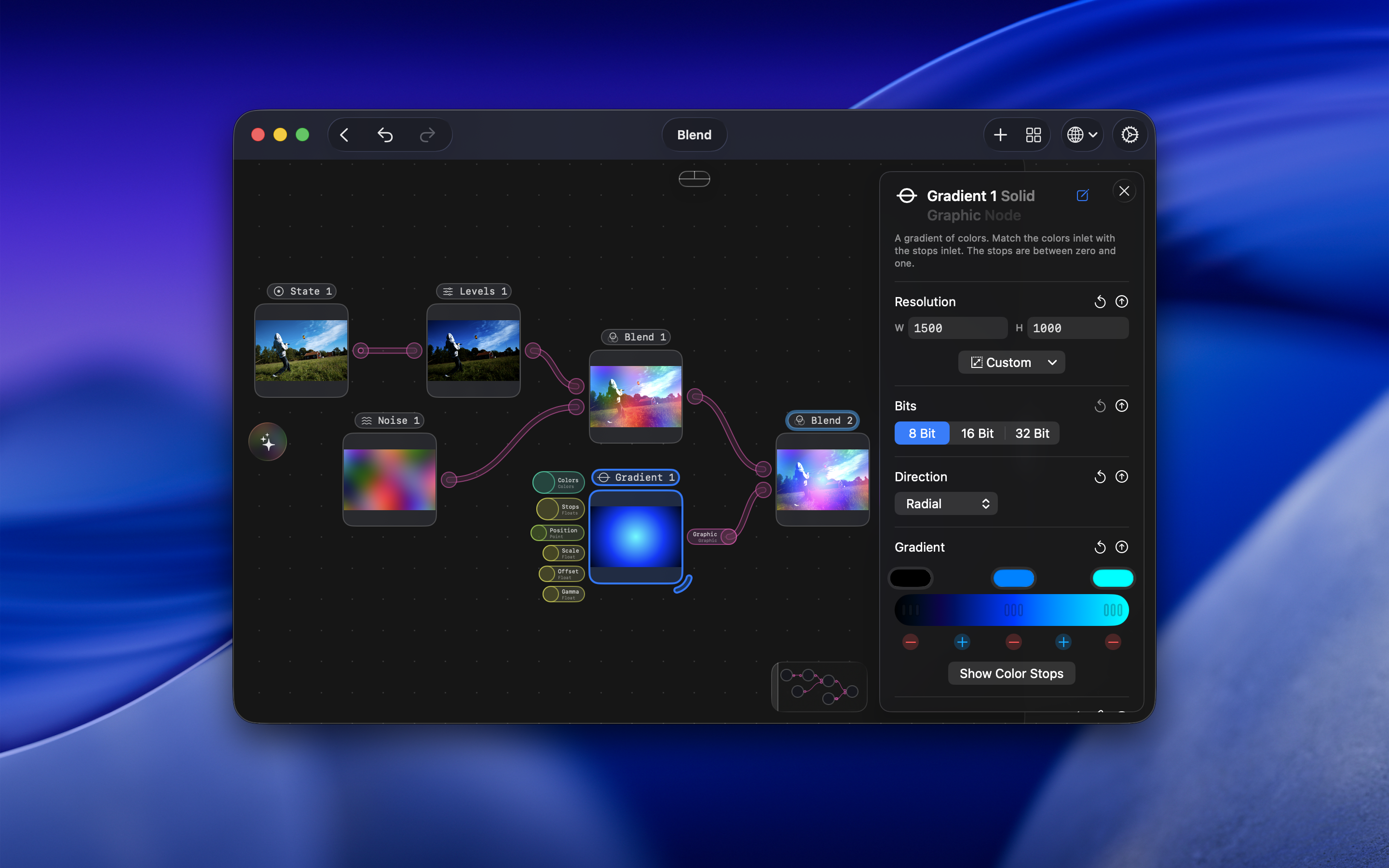This screenshot has width=1389, height=868.
Task: Expand the globe menu dropdown
Action: [1082, 135]
